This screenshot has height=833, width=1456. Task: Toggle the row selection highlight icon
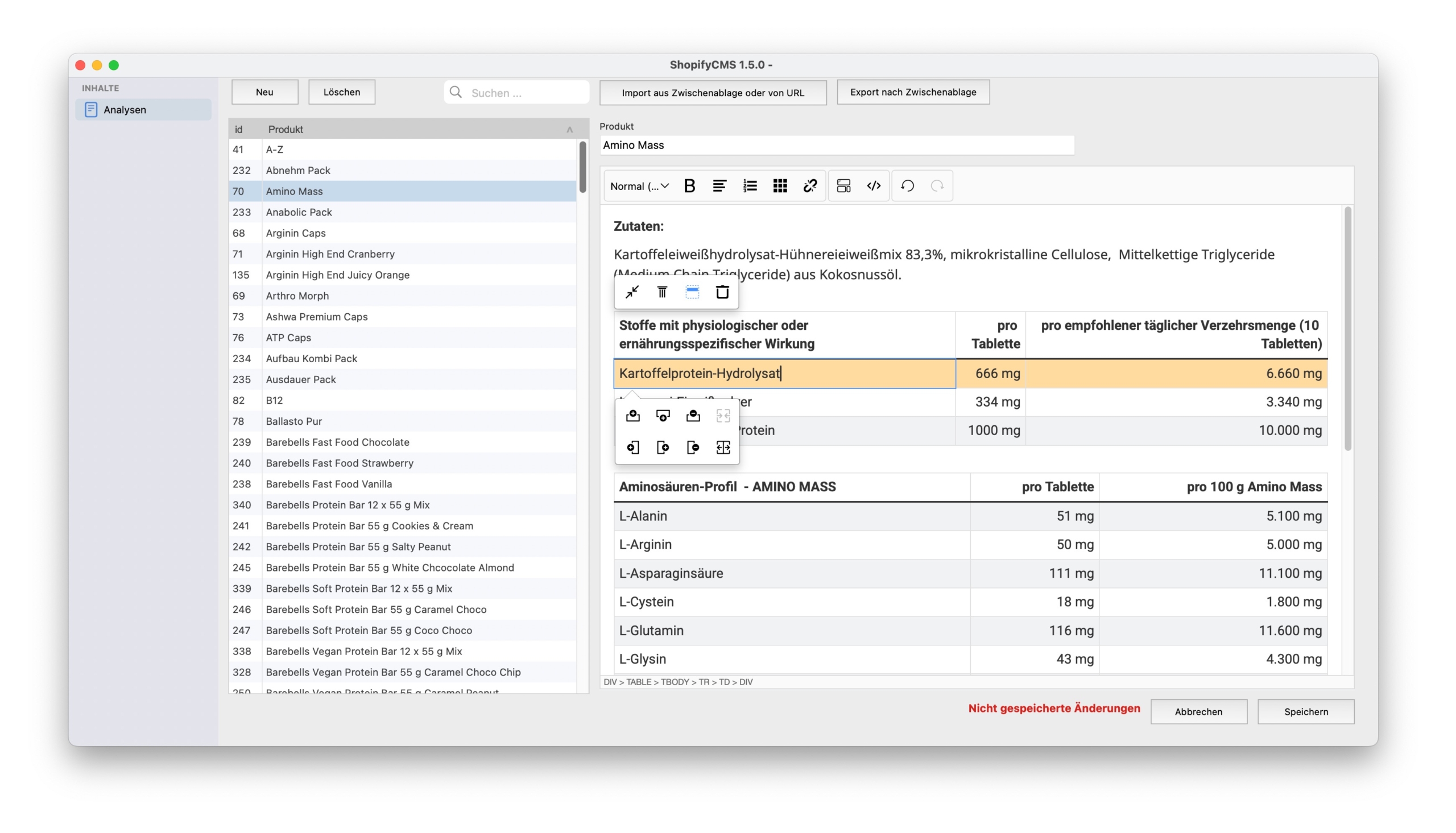click(692, 292)
